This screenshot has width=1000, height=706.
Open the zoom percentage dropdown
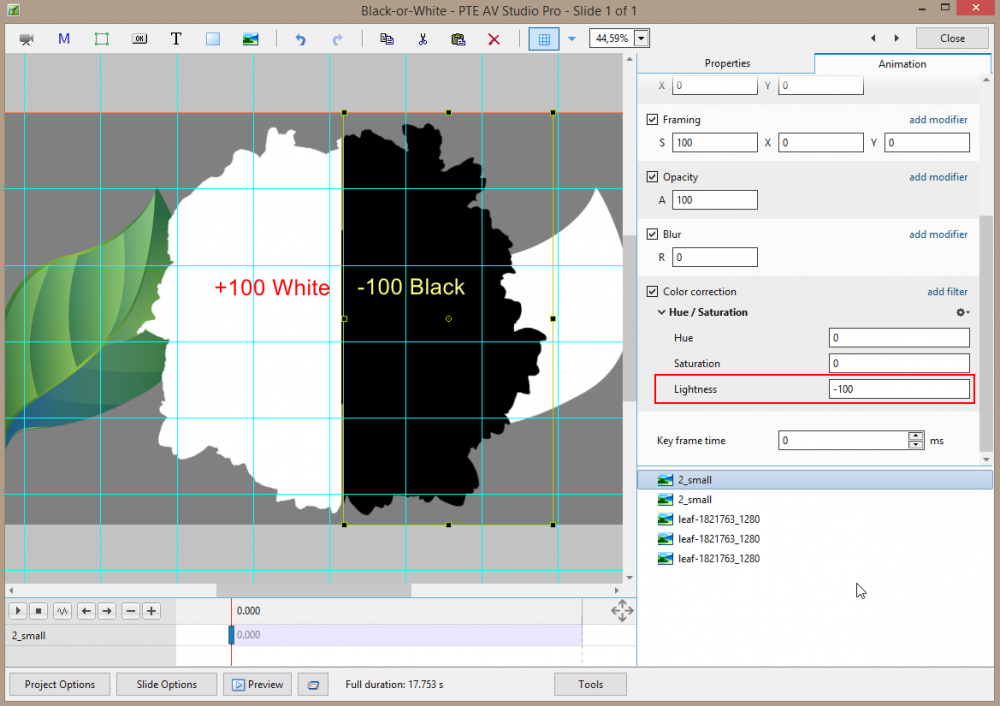[x=641, y=39]
